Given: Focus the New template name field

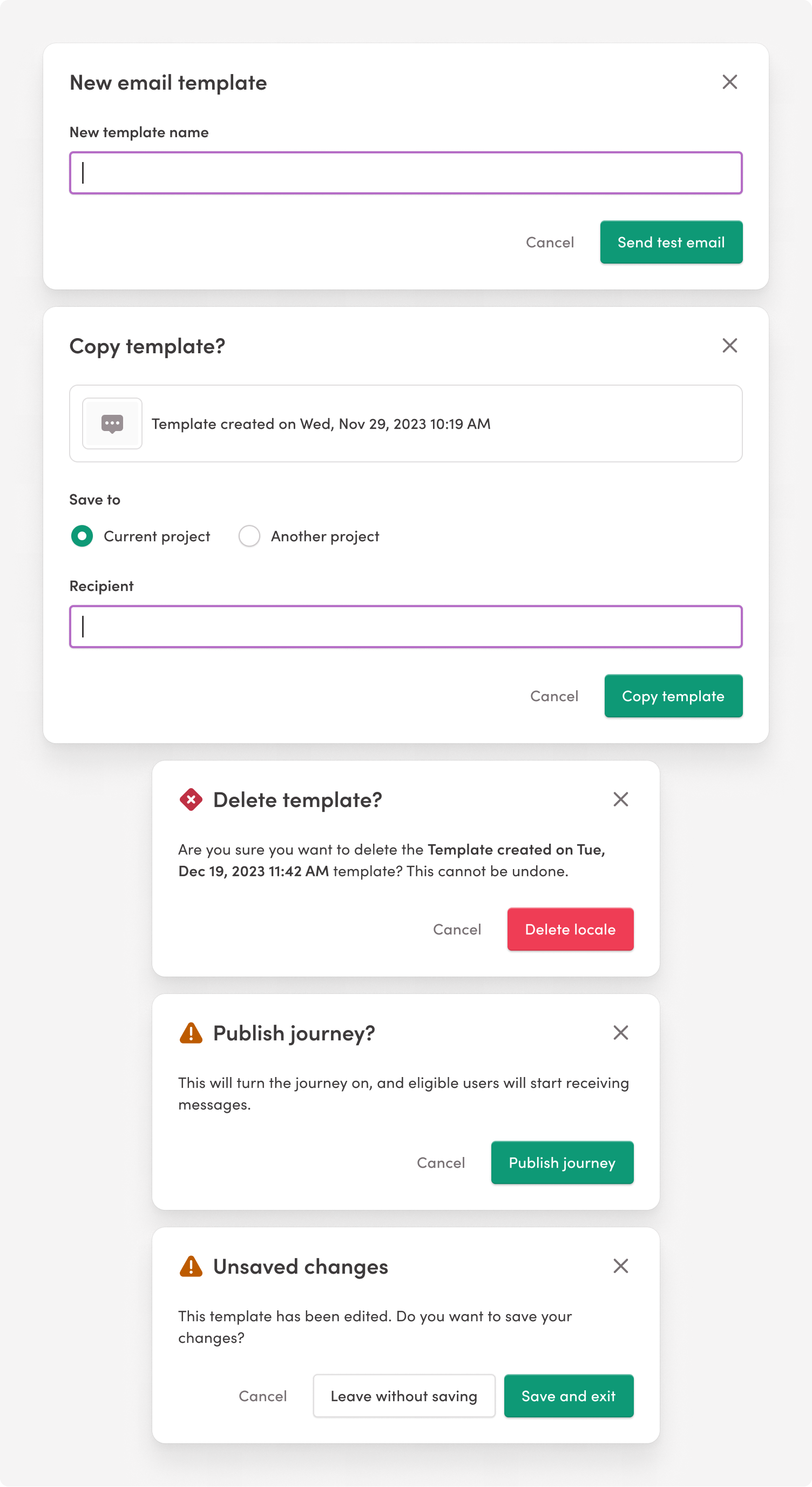Looking at the screenshot, I should pos(405,173).
